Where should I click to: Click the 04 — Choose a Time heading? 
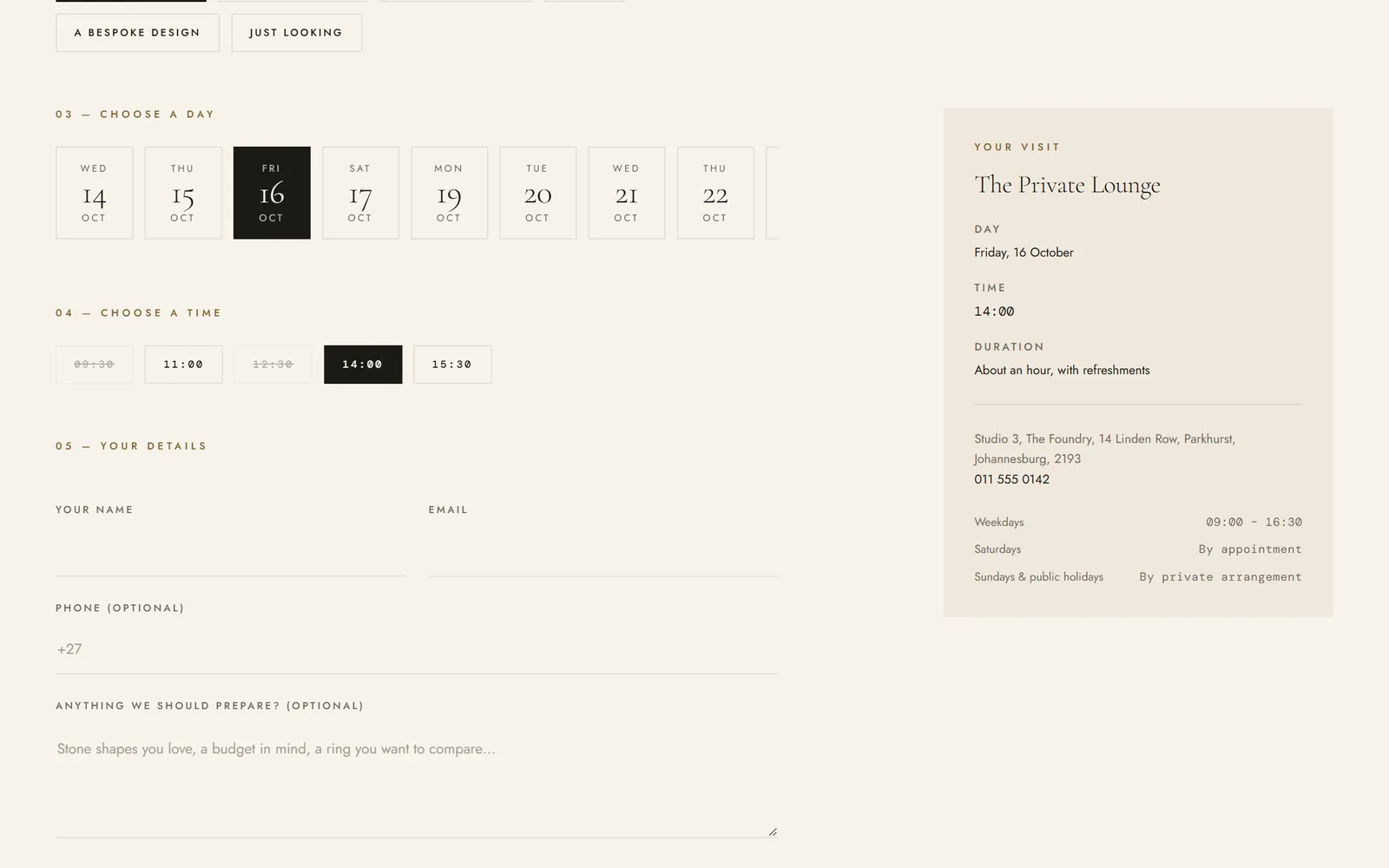138,313
